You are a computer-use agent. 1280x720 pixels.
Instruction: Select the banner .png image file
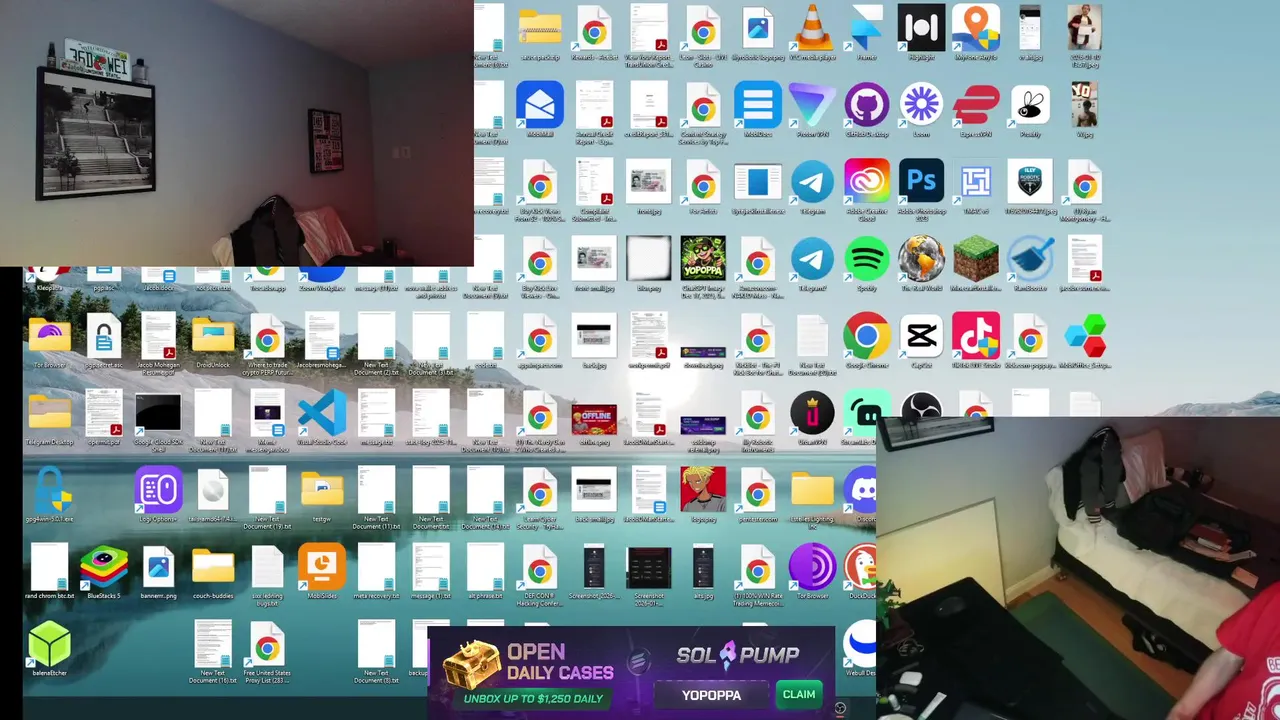(158, 568)
